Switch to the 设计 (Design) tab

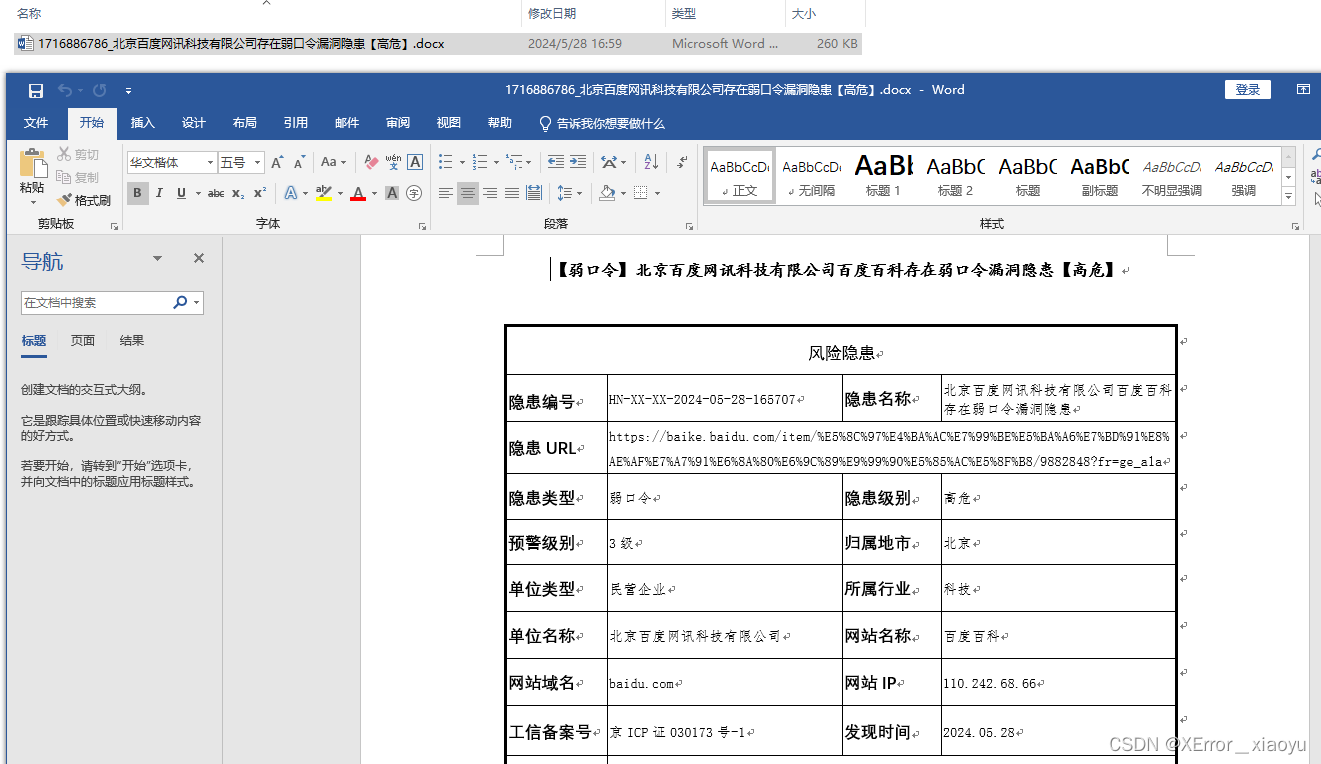tap(194, 123)
